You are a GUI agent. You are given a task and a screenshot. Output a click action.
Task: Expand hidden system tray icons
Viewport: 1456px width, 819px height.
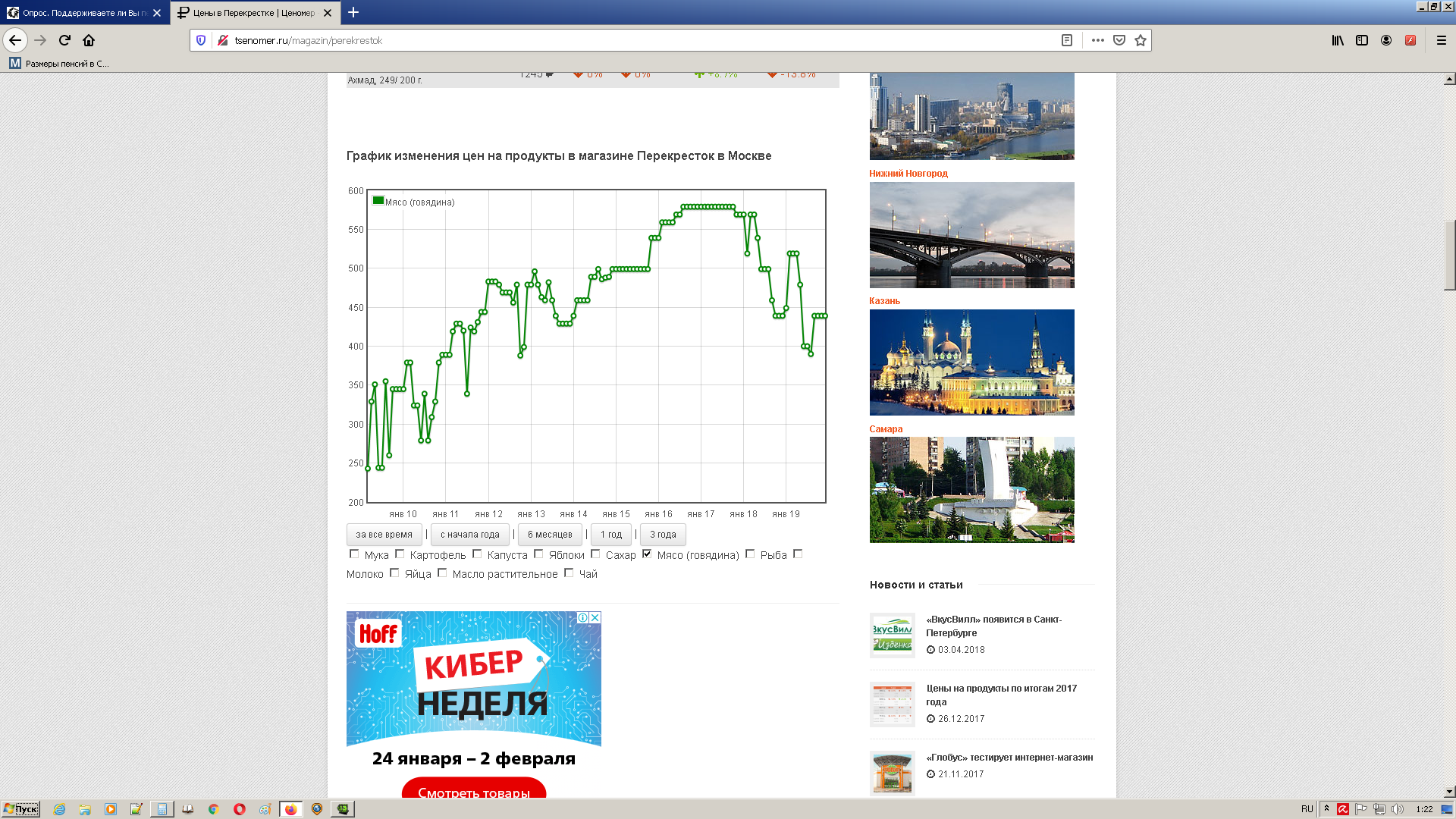click(x=1326, y=809)
